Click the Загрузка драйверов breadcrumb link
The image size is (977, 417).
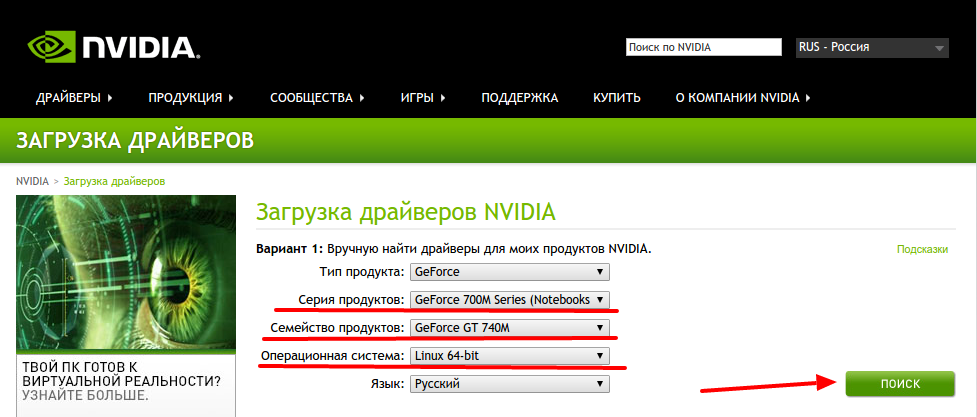114,181
